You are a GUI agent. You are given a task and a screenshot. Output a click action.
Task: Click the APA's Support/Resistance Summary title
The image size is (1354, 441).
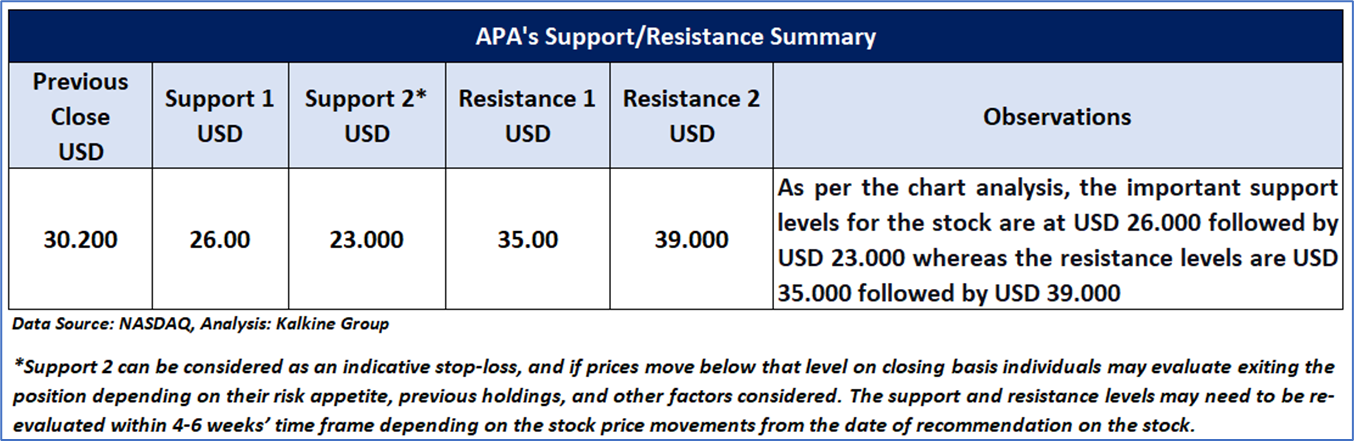675,38
